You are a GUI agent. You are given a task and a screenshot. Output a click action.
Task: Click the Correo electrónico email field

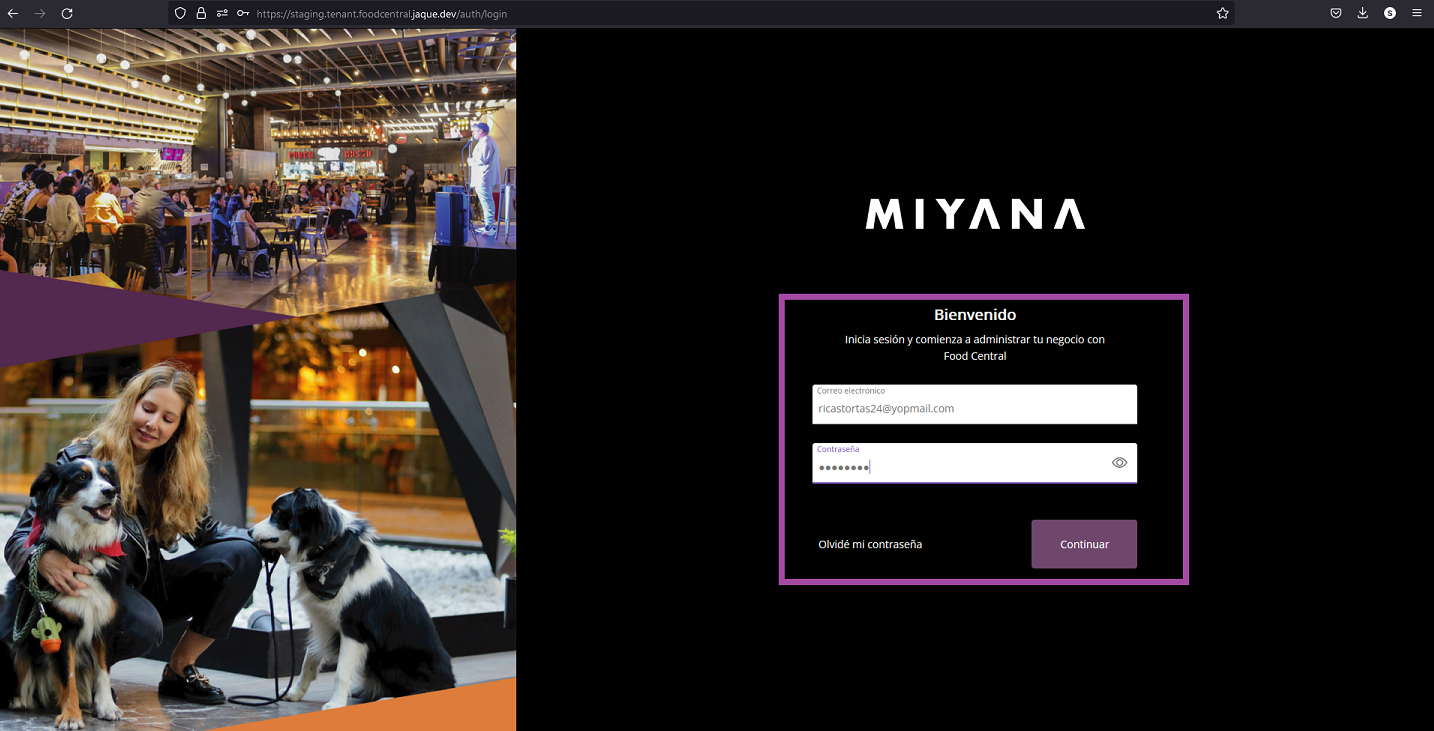[x=974, y=404]
